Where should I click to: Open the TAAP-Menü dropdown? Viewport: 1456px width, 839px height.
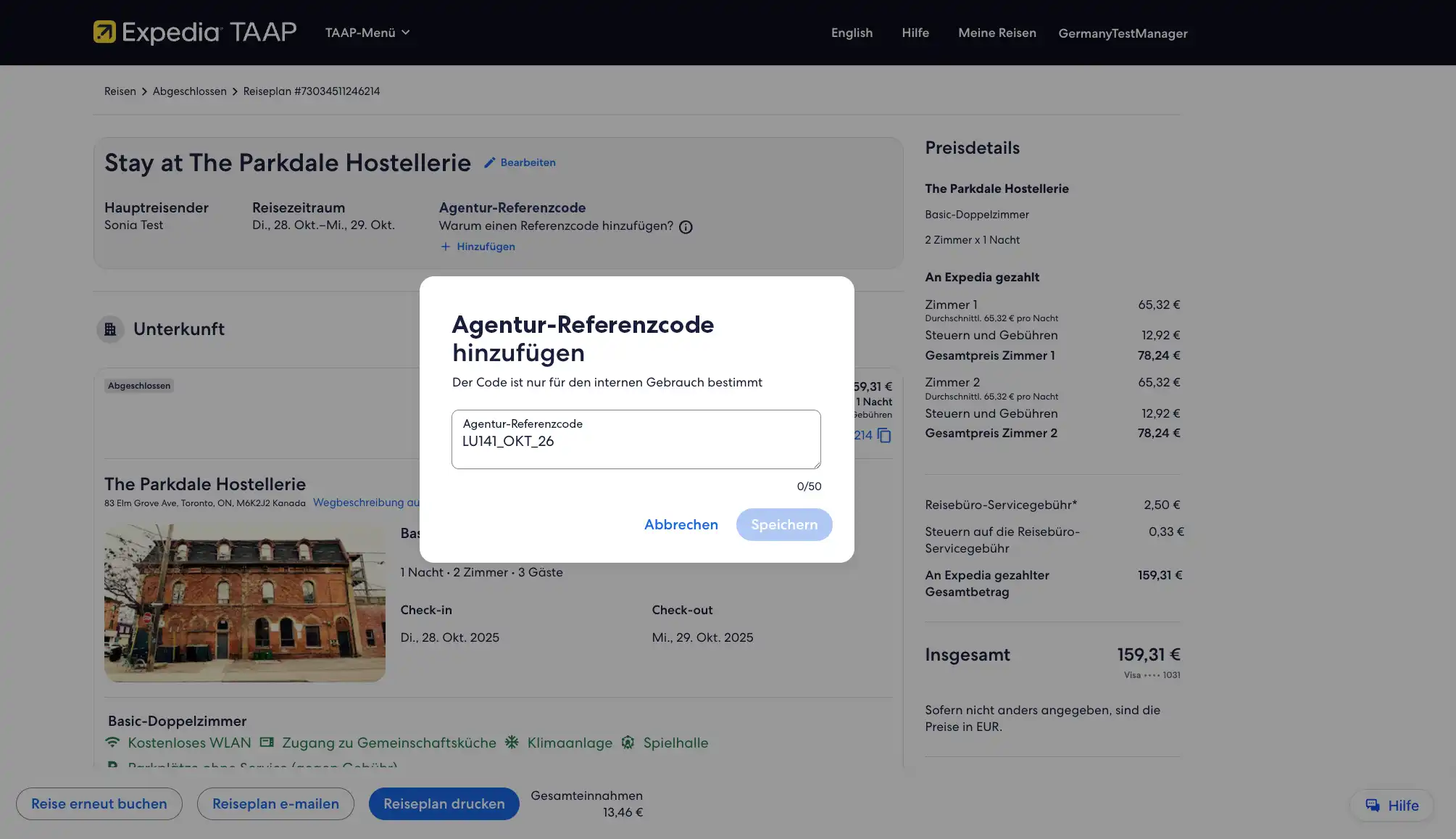click(x=367, y=33)
